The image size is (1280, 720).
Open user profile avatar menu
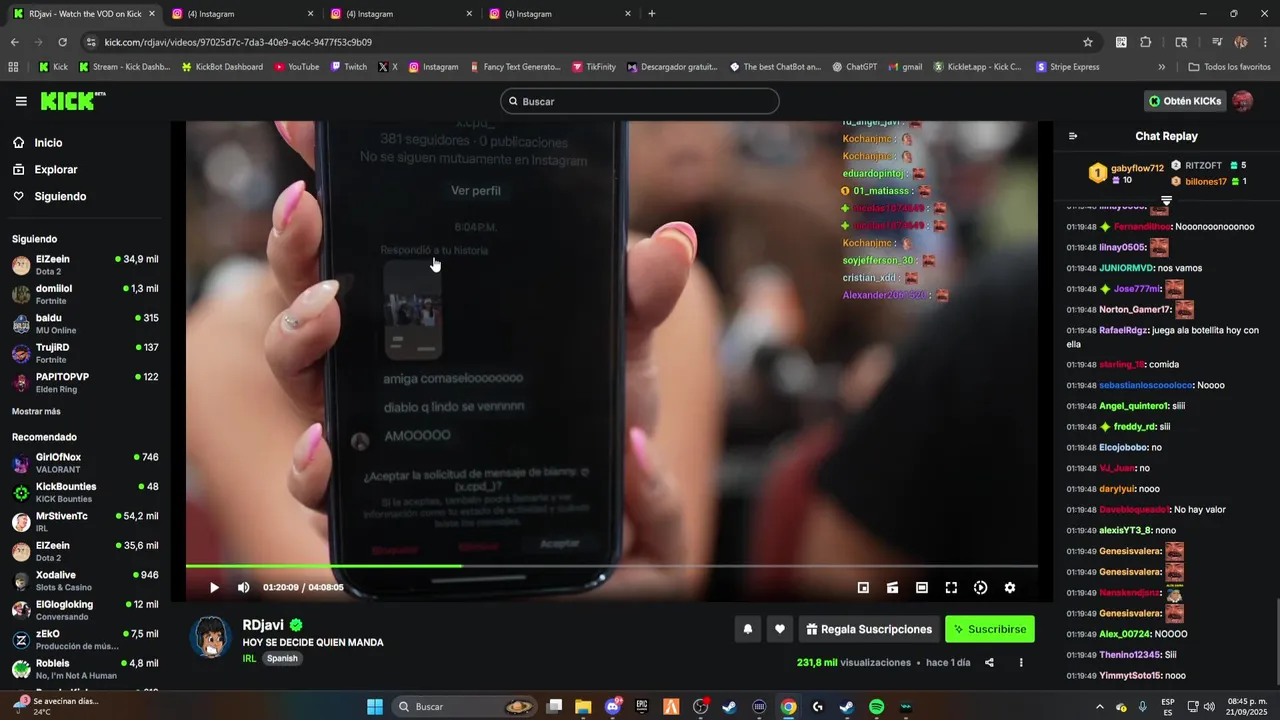pyautogui.click(x=1242, y=101)
